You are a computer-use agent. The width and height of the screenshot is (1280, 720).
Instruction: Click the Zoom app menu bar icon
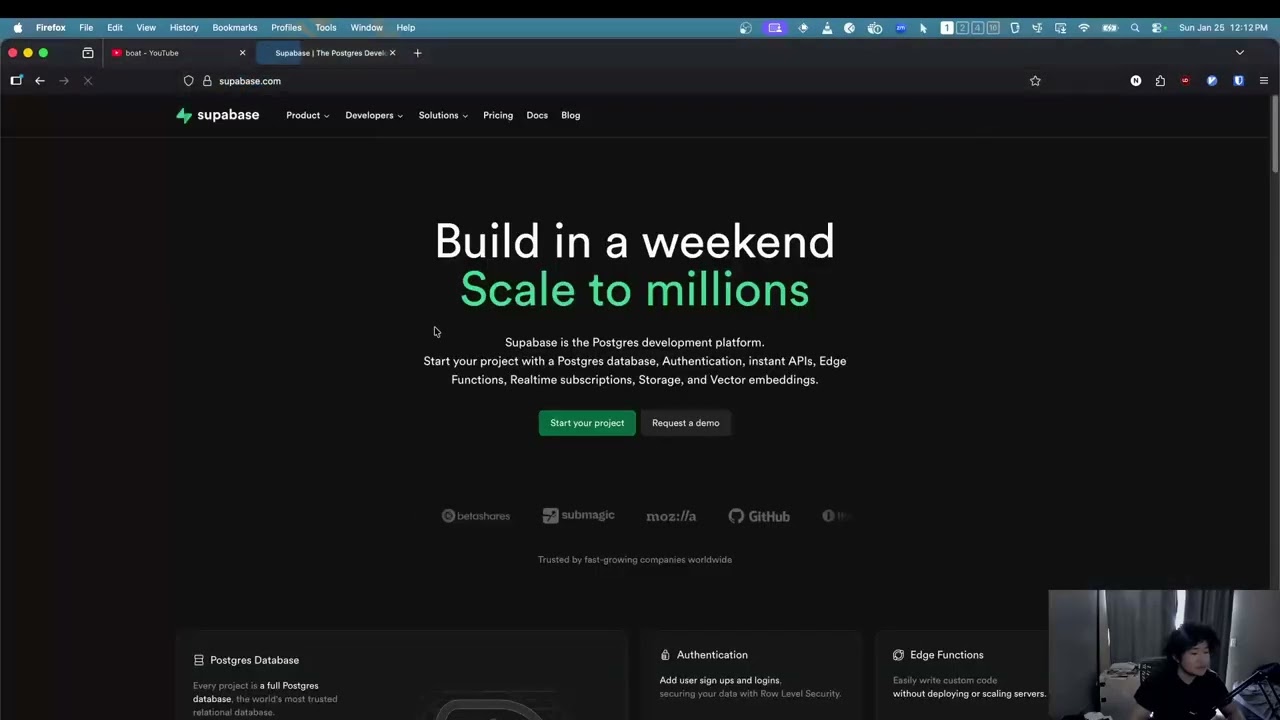[x=901, y=28]
